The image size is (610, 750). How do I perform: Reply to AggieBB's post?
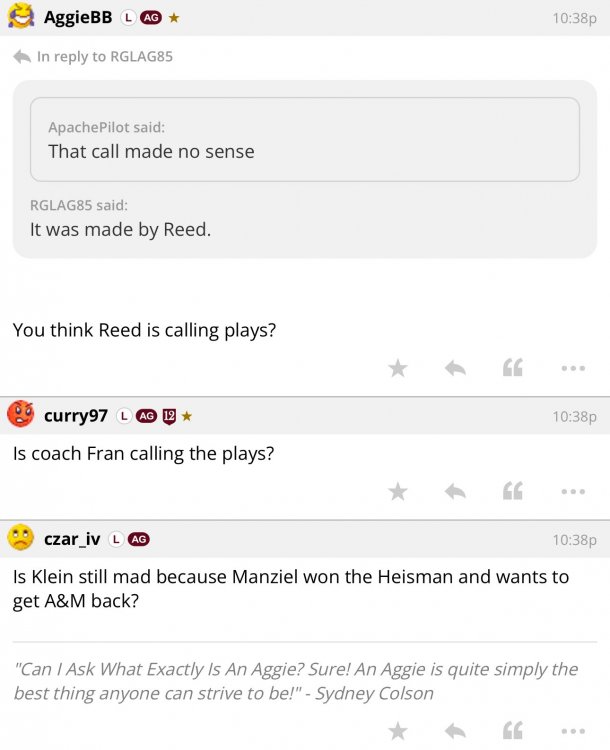click(455, 368)
